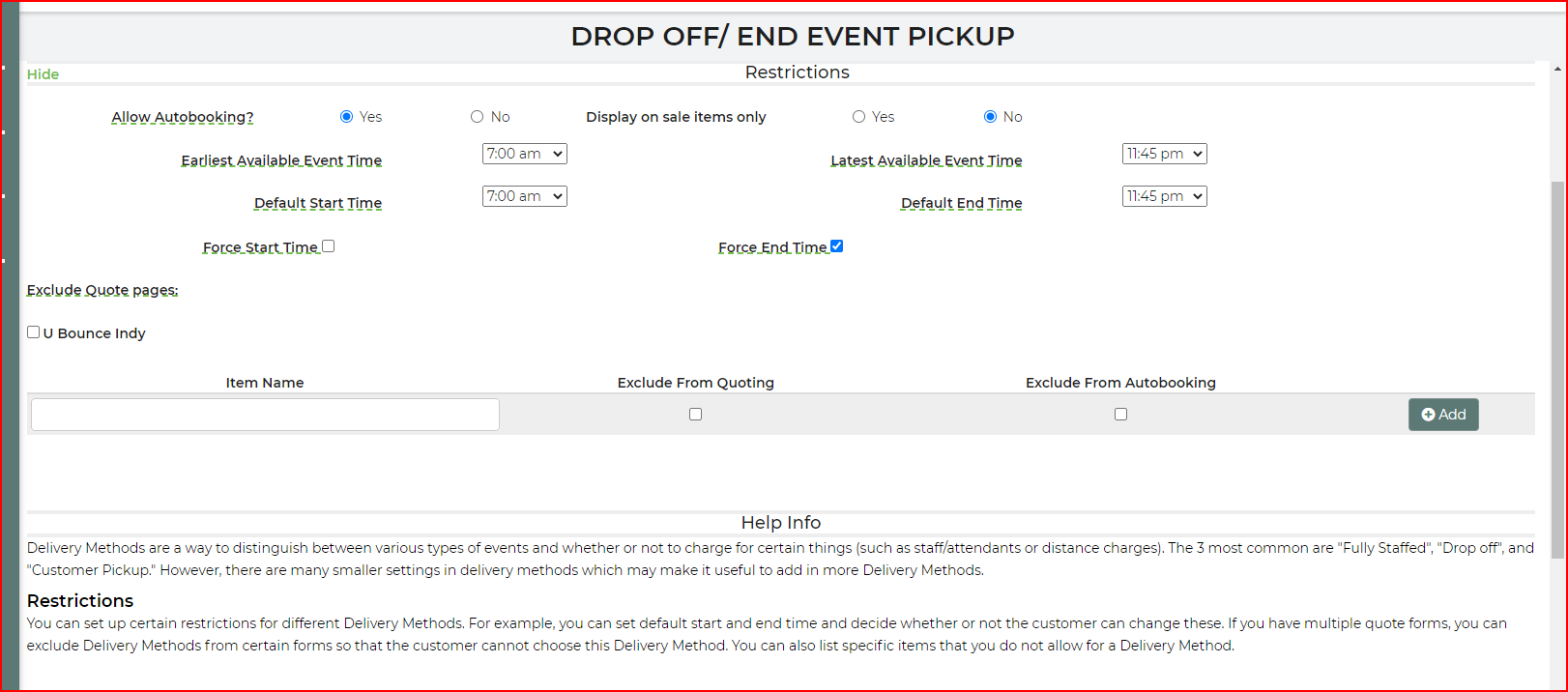
Task: Click the Item Name text field
Action: pos(265,415)
